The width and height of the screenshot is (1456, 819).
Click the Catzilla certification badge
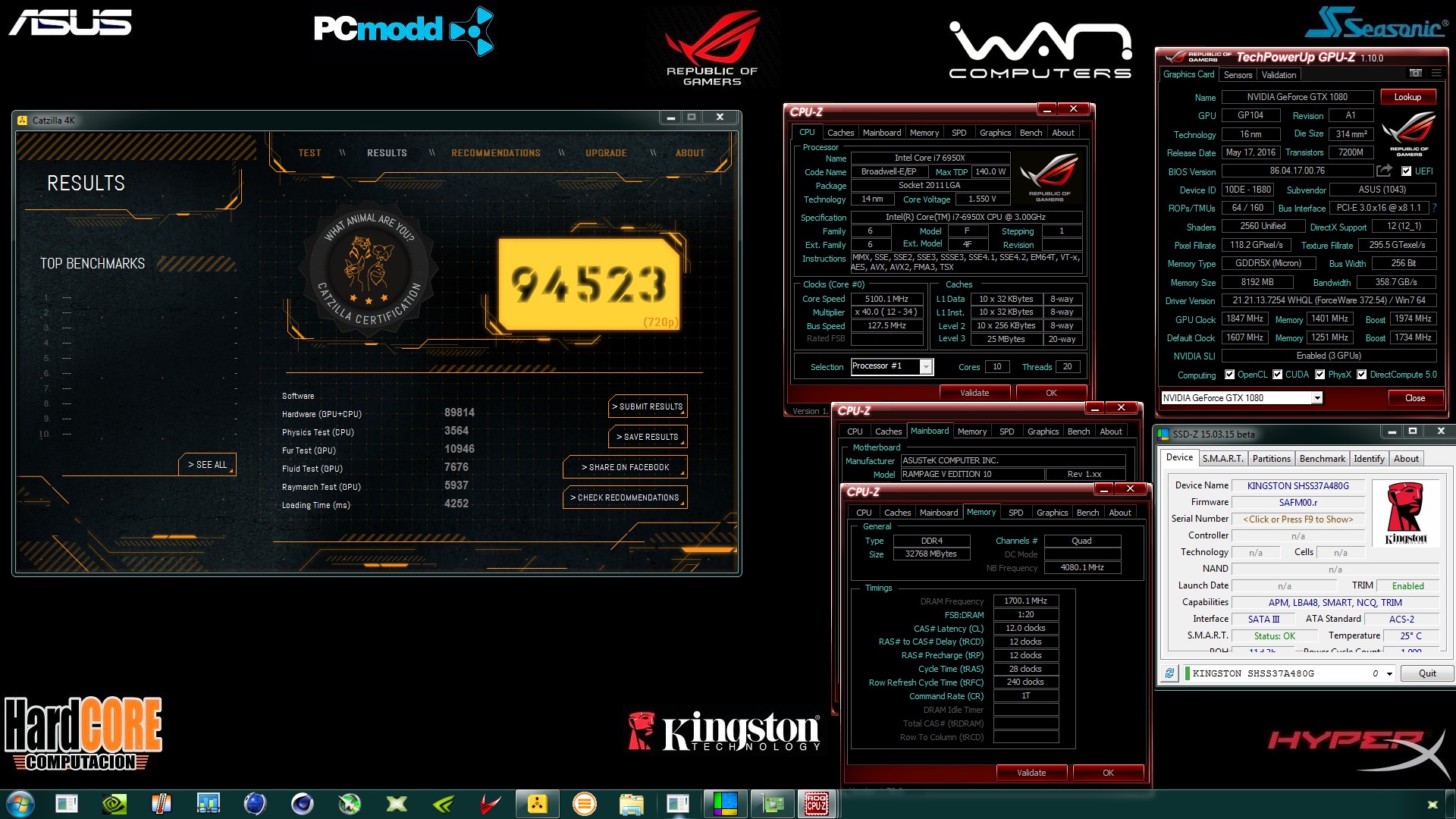point(369,269)
